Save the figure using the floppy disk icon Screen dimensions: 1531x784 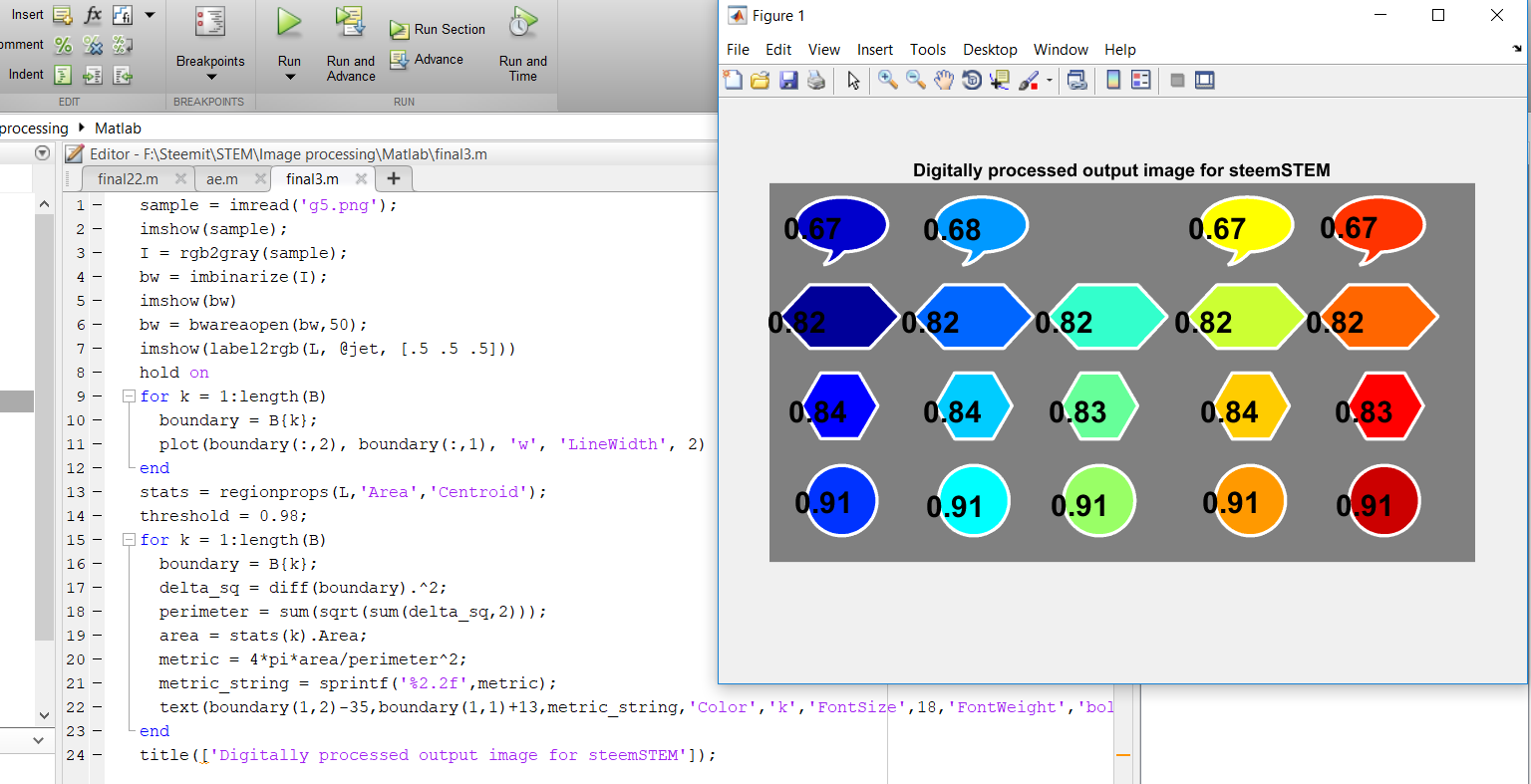point(788,81)
